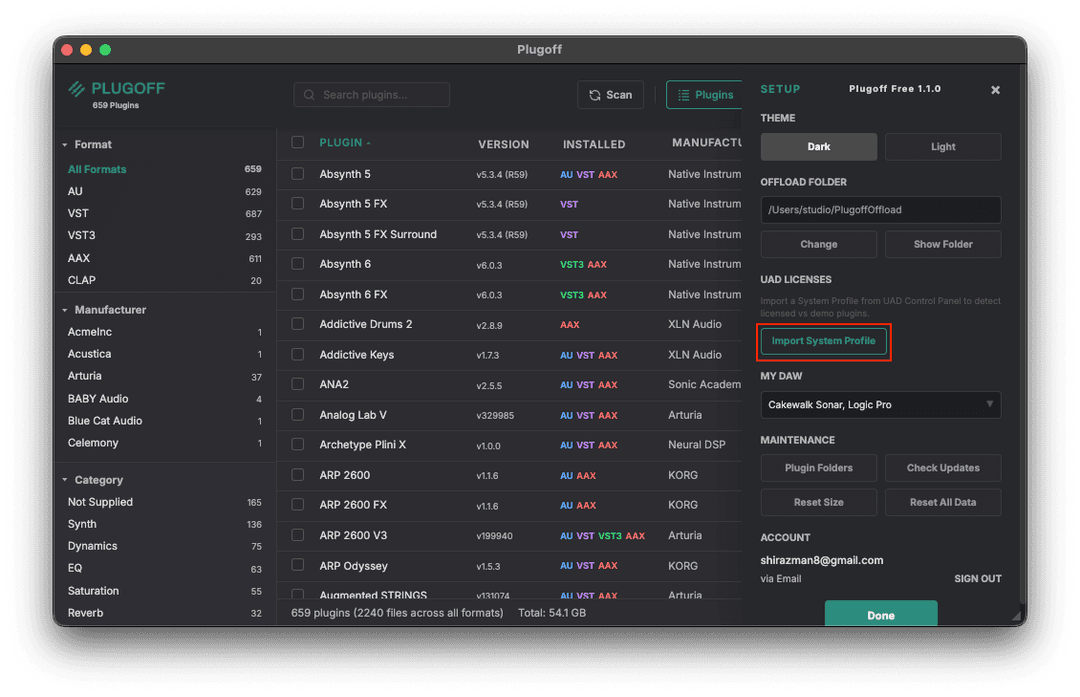Click Reset All Data button
1080x697 pixels.
[942, 502]
